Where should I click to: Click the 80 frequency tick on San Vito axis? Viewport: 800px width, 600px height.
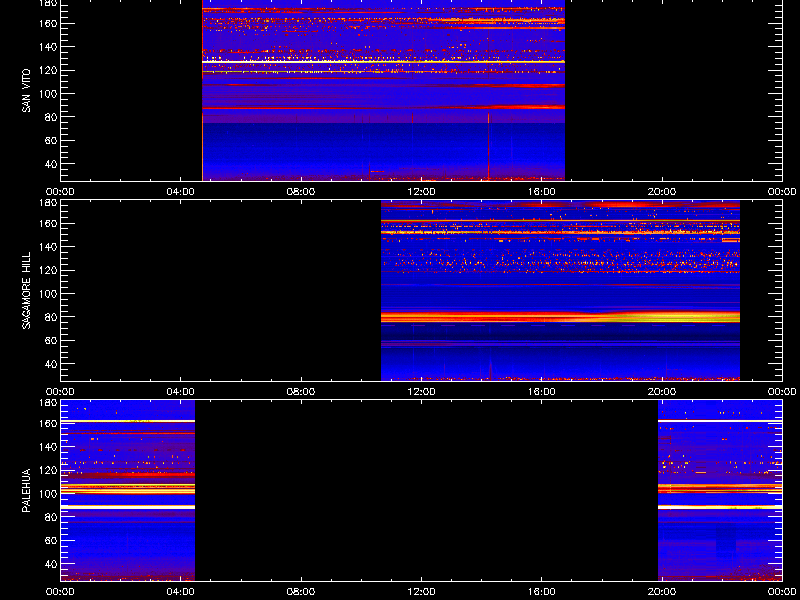point(51,117)
